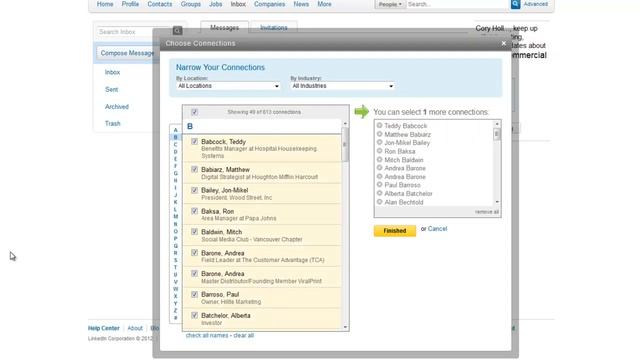Uncheck Batchelor, Alberta checkbox
The width and height of the screenshot is (640, 360).
(x=194, y=315)
